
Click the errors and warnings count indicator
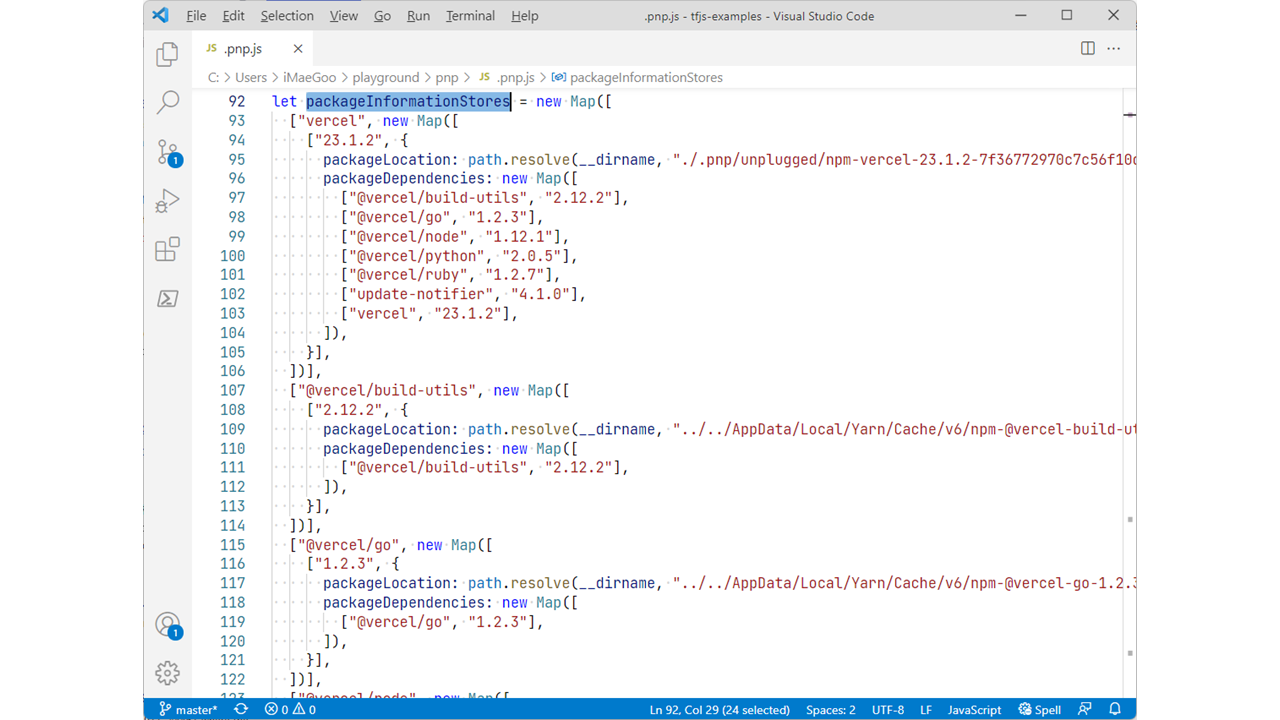[290, 709]
